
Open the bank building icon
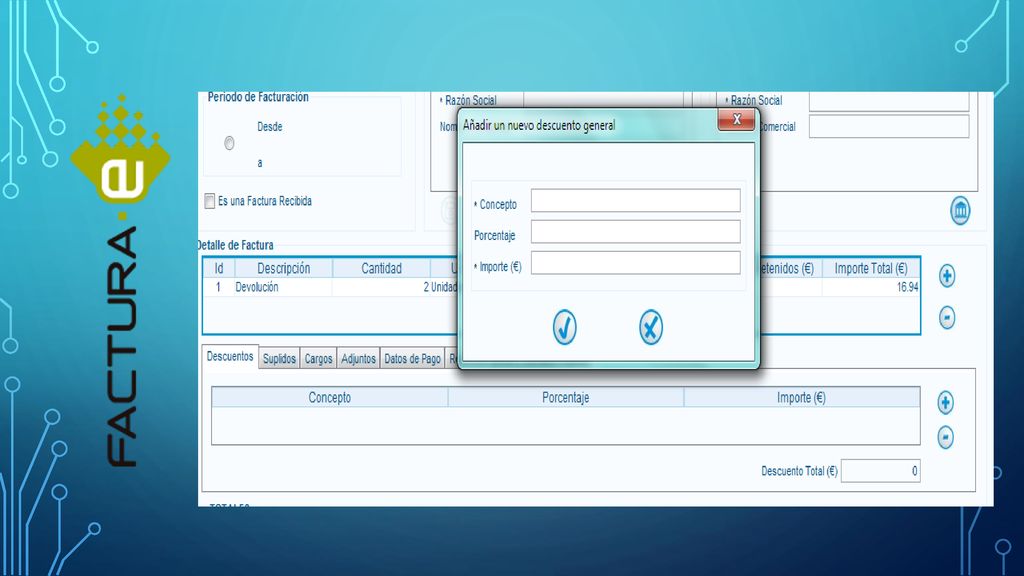pyautogui.click(x=960, y=210)
